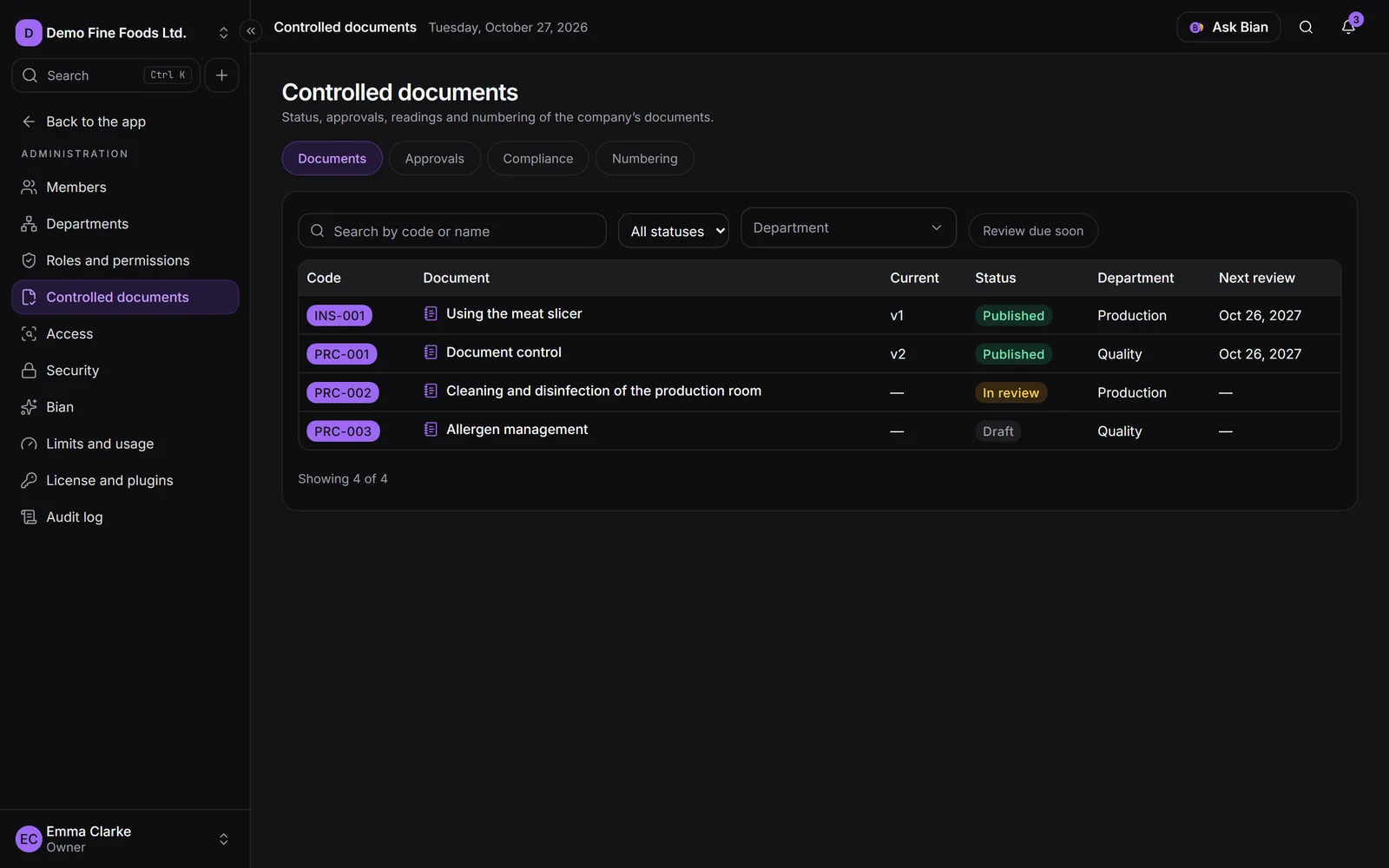Click the Search by code or name field

452,231
